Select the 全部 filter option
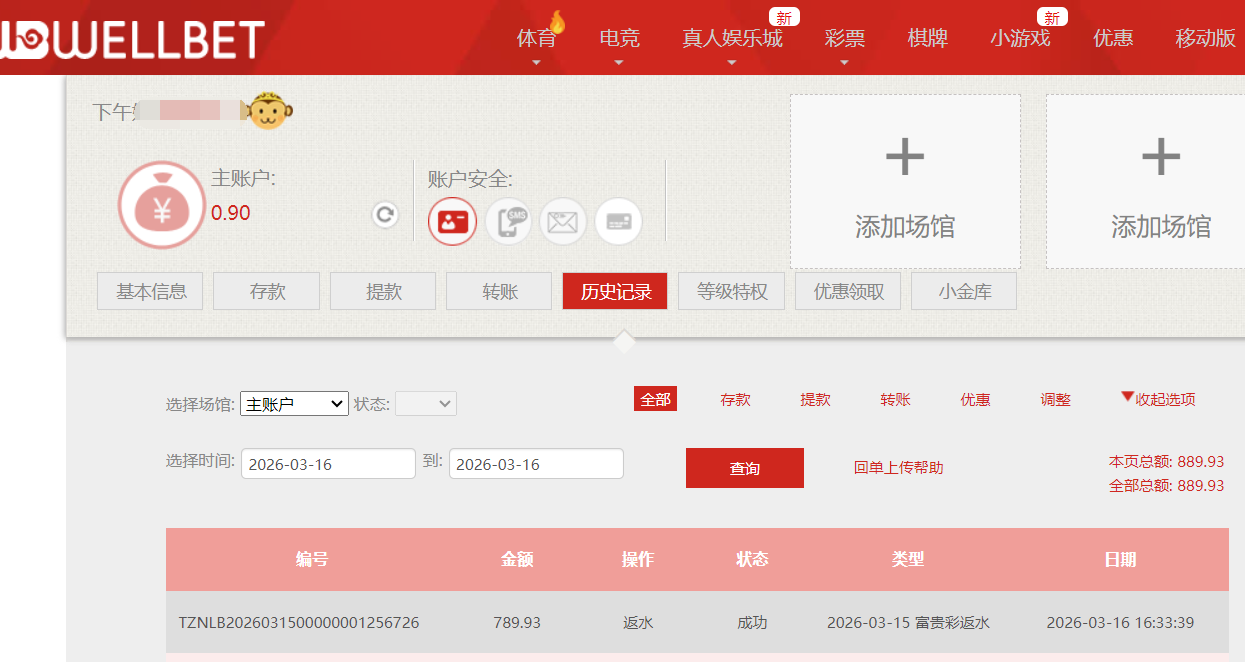 655,398
